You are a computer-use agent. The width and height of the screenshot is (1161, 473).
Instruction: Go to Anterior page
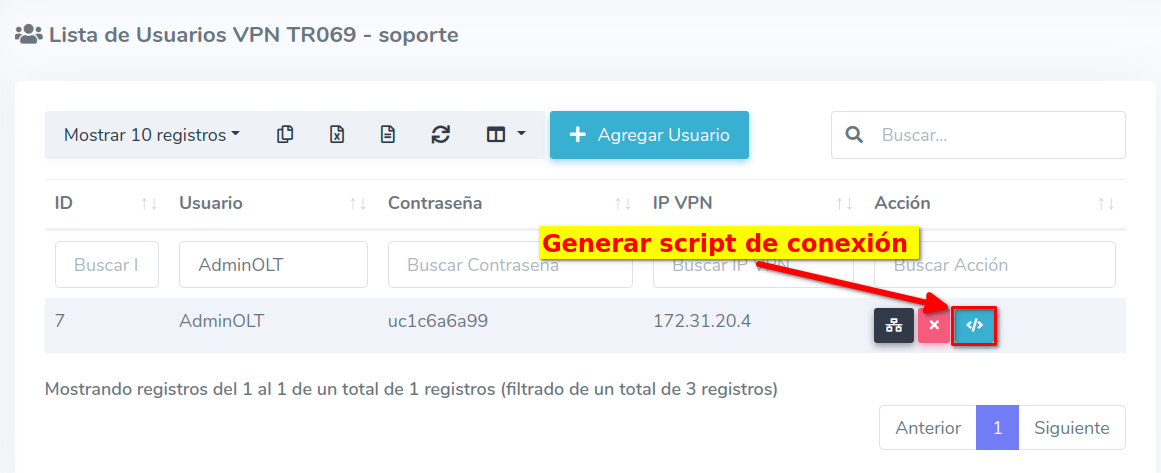click(928, 428)
